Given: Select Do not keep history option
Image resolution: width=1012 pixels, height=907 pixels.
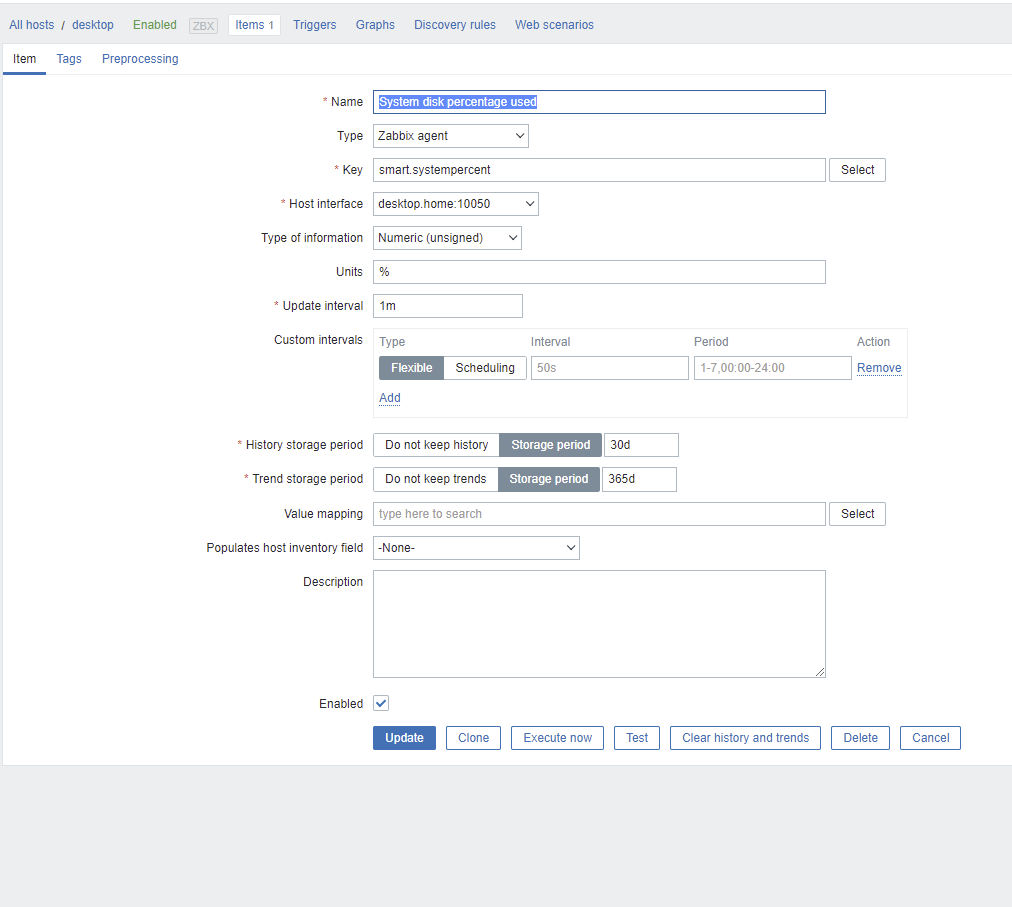Looking at the screenshot, I should [436, 445].
